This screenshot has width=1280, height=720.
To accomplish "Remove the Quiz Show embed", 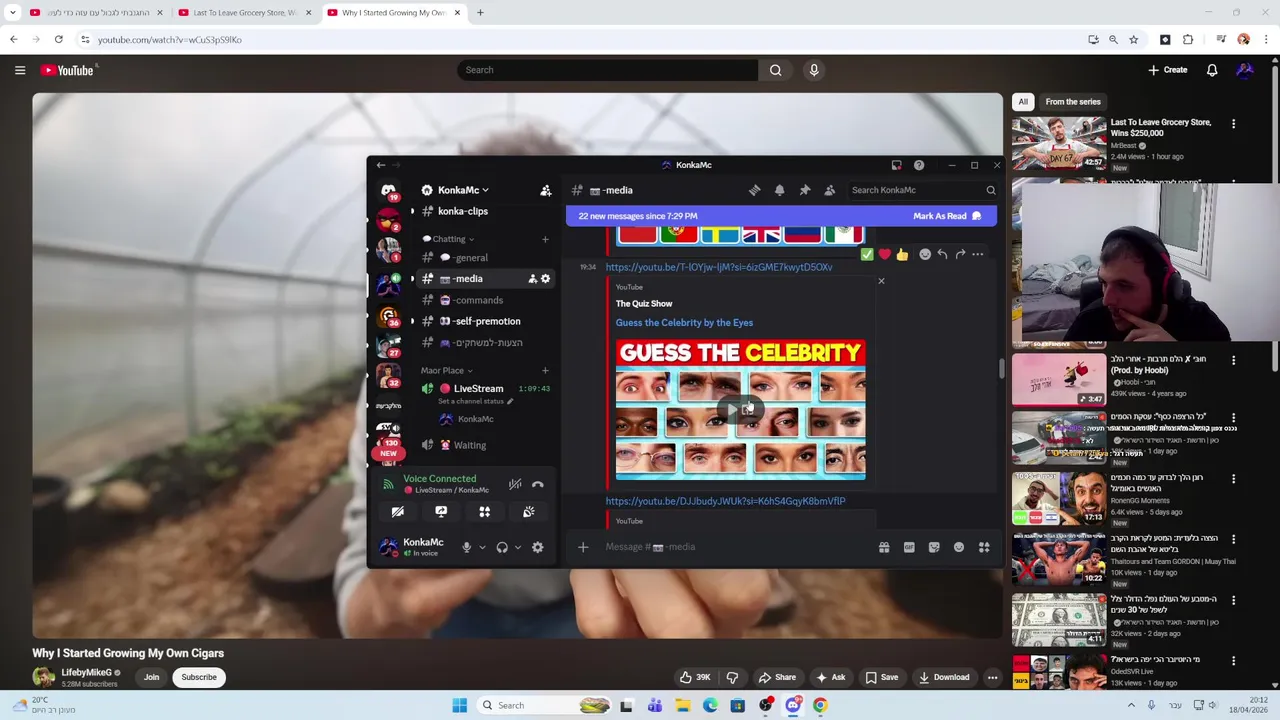I will [881, 281].
